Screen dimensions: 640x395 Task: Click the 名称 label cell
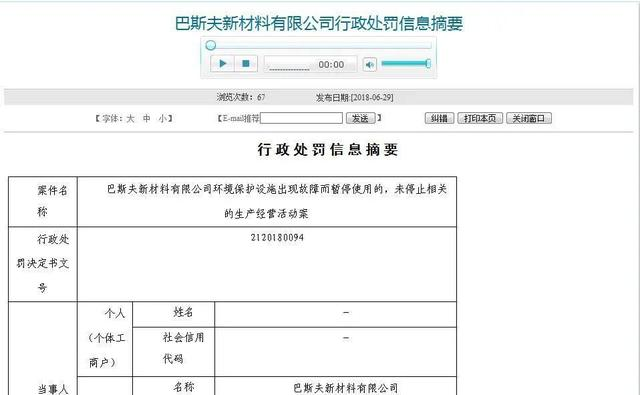pyautogui.click(x=174, y=386)
